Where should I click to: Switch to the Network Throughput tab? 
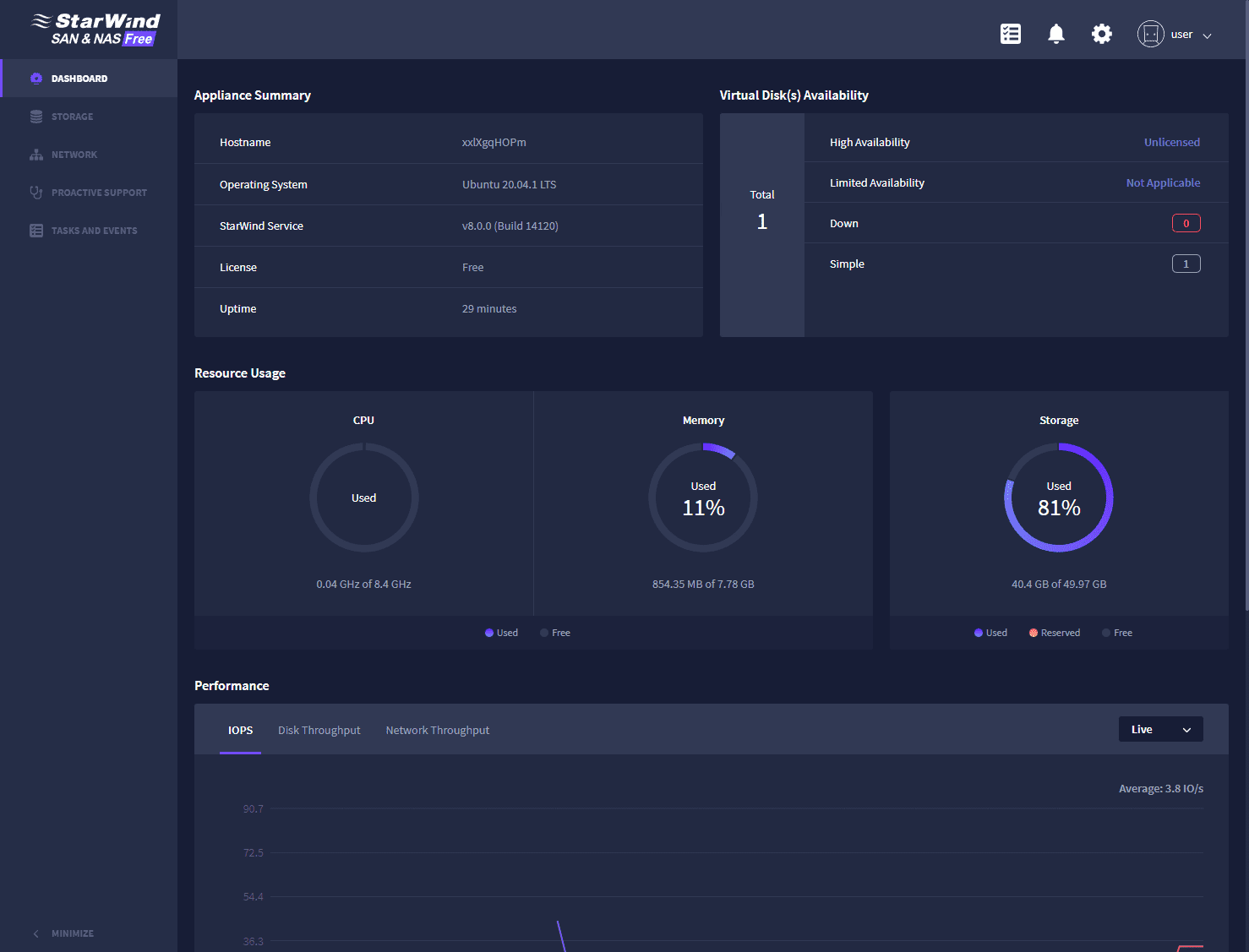pyautogui.click(x=437, y=730)
